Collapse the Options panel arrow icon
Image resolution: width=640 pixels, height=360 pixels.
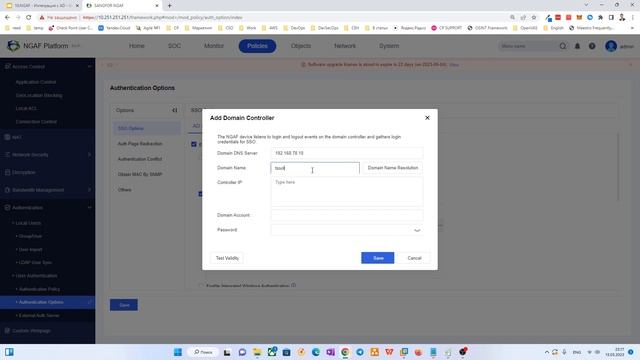(175, 110)
